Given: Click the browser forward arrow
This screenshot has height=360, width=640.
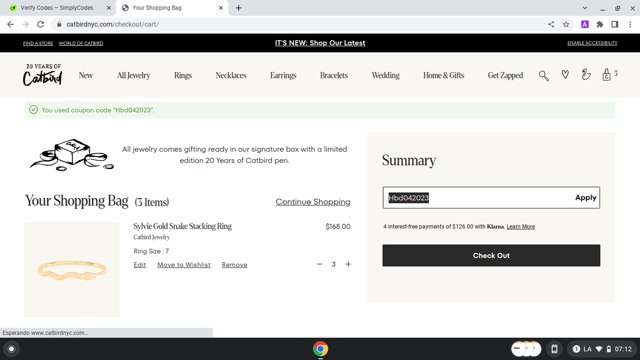Looking at the screenshot, I should click(25, 24).
